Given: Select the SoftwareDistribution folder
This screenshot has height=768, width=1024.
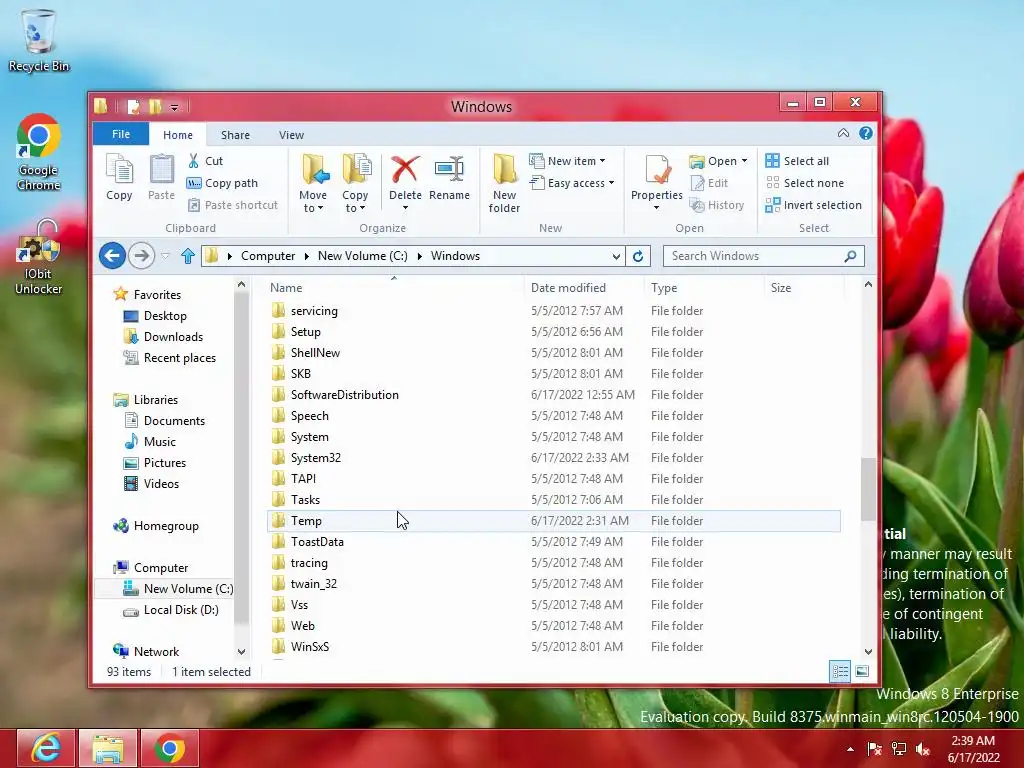Looking at the screenshot, I should point(554,394).
